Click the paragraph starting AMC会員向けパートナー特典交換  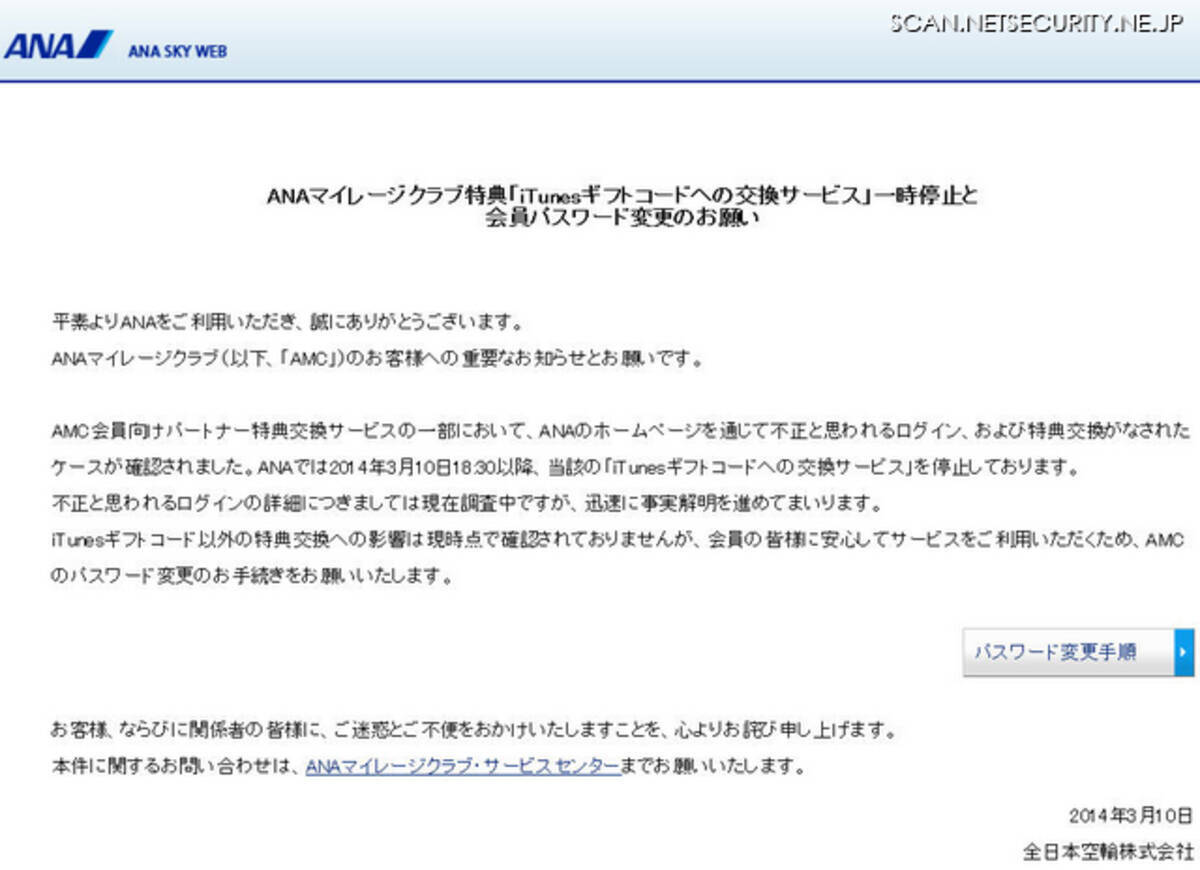pyautogui.click(x=621, y=431)
